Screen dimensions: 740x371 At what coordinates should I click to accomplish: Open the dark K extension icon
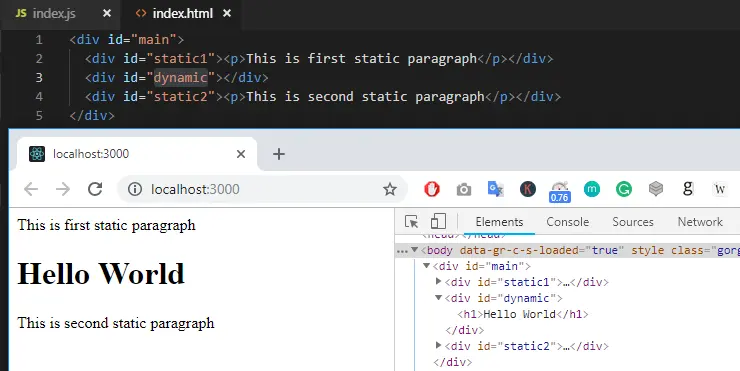click(x=528, y=189)
